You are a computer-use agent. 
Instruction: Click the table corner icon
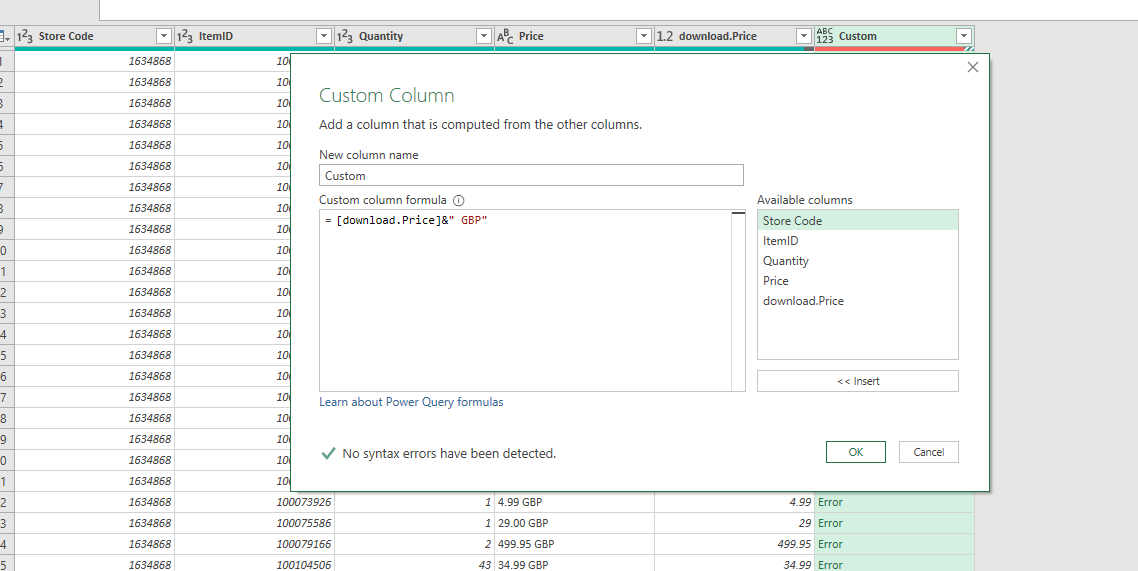click(x=6, y=36)
